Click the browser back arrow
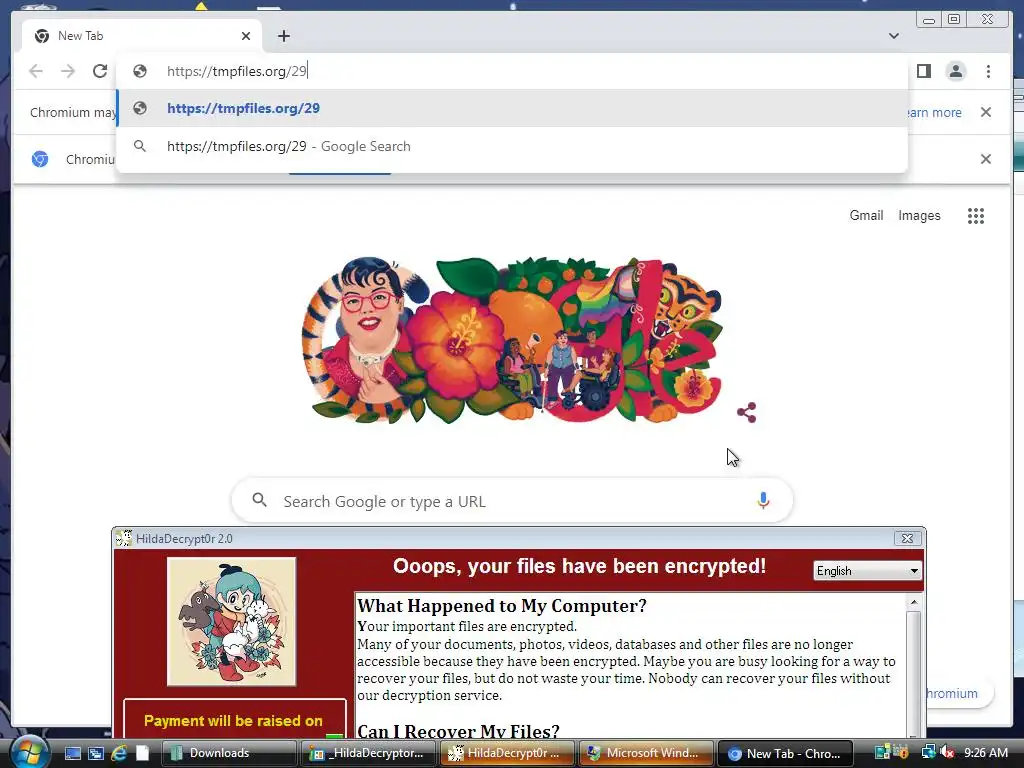 click(x=36, y=71)
